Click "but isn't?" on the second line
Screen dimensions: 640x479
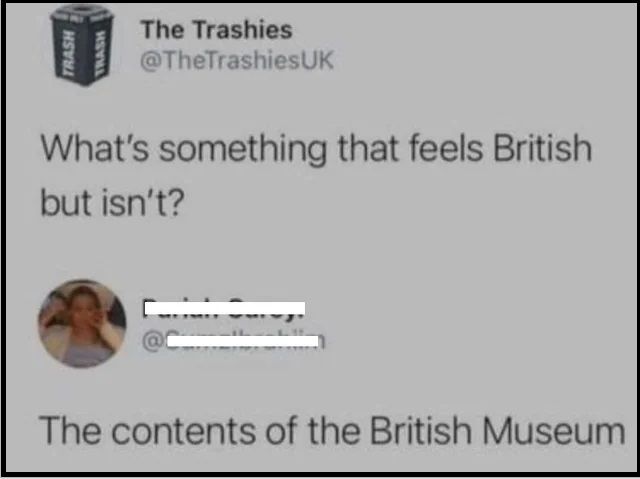[x=112, y=203]
